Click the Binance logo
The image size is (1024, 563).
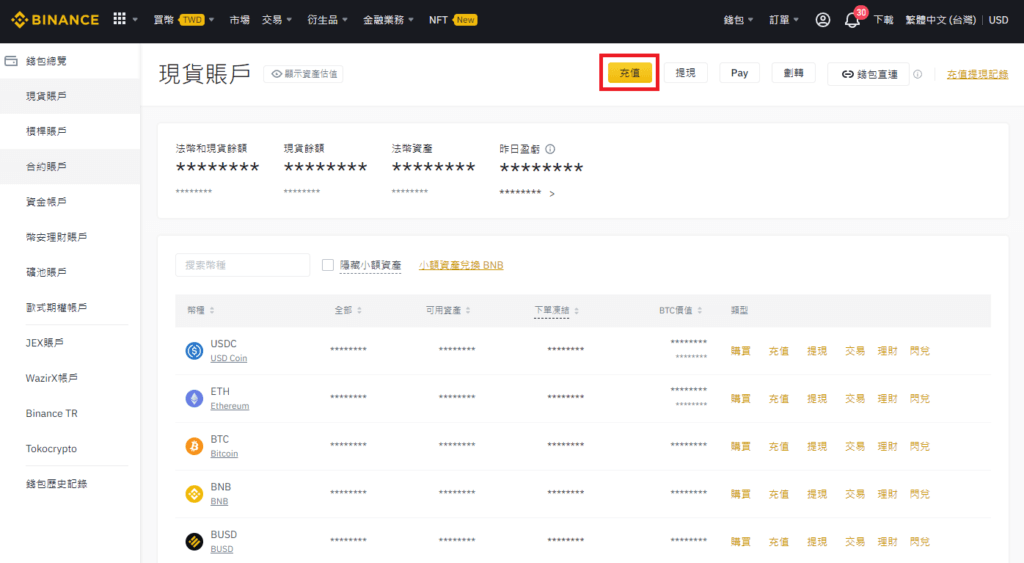55,20
